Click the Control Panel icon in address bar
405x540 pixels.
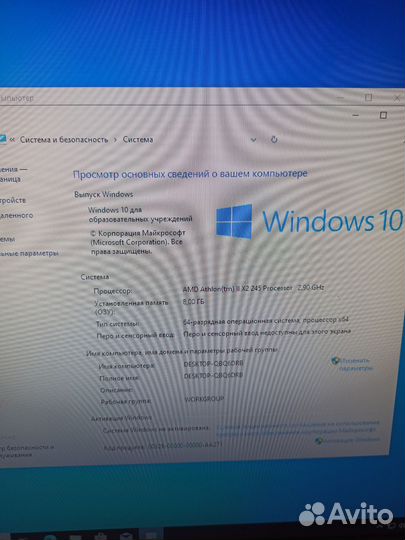pyautogui.click(x=2, y=139)
